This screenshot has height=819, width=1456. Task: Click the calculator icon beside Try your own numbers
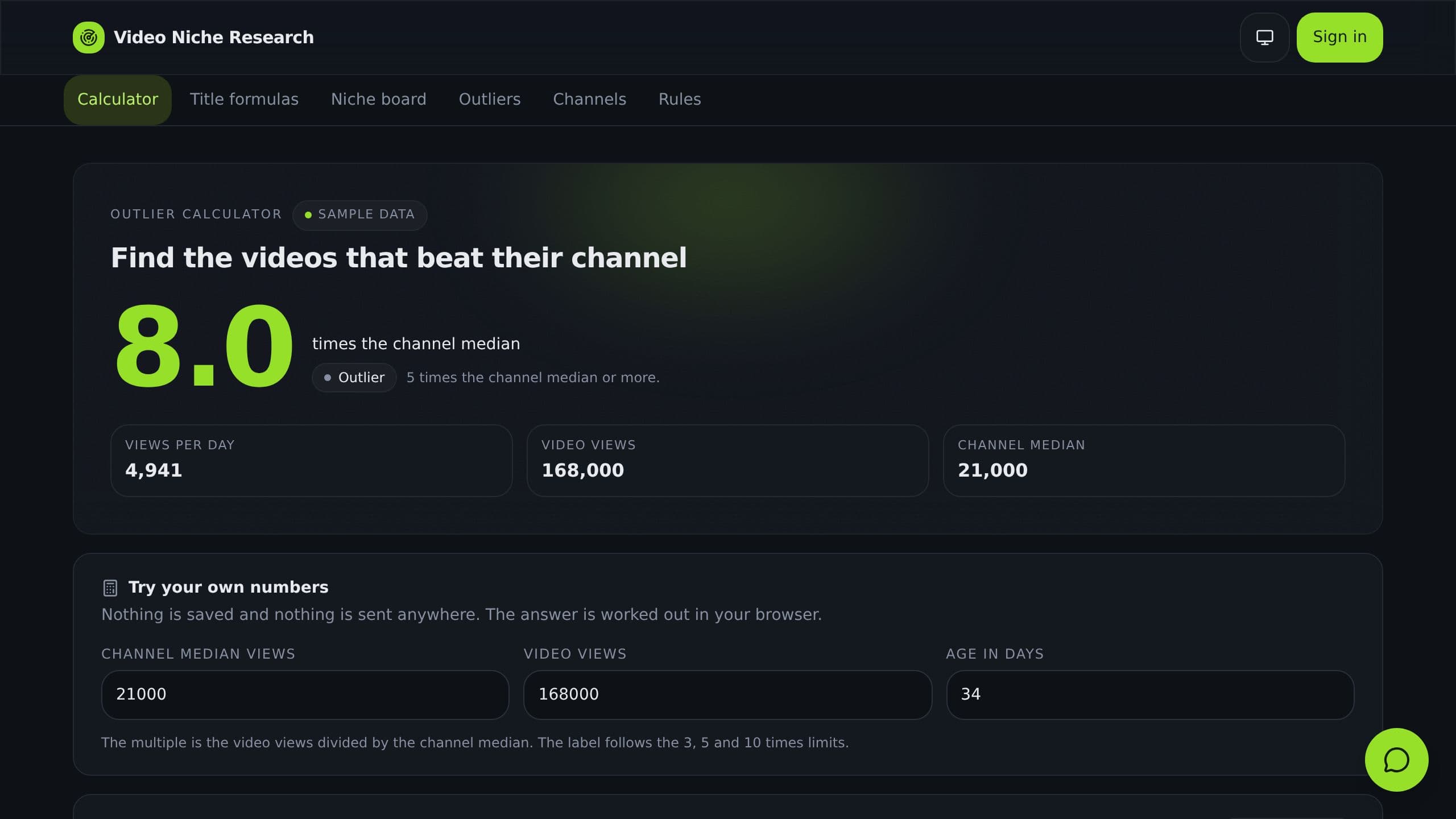coord(110,588)
